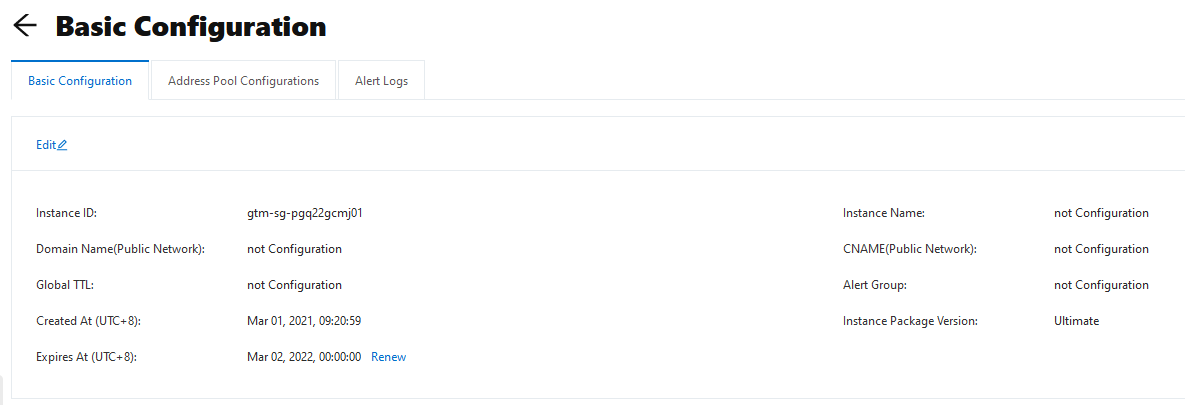The image size is (1185, 405).
Task: Click the CNAME(Public Network) value
Action: (1101, 249)
